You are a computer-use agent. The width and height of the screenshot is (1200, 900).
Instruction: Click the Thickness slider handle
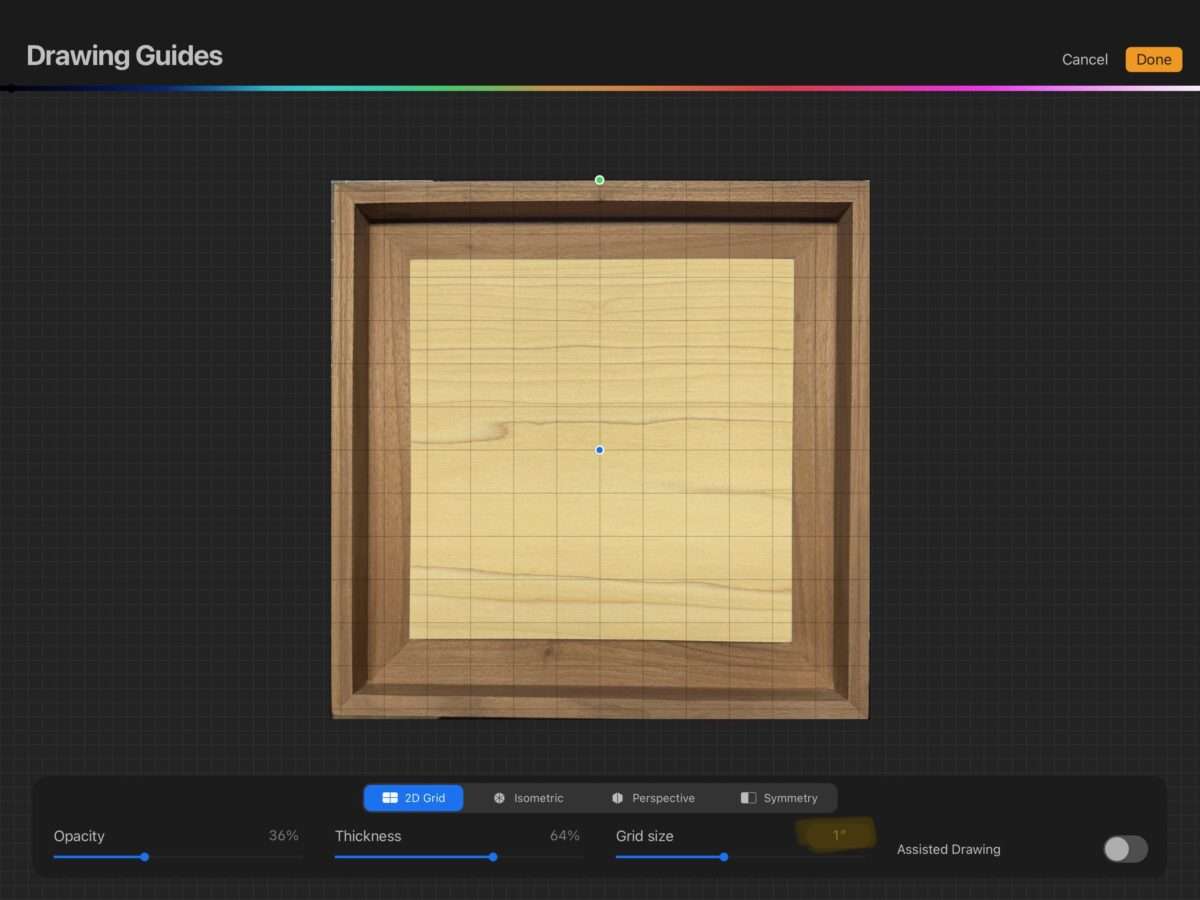point(493,857)
